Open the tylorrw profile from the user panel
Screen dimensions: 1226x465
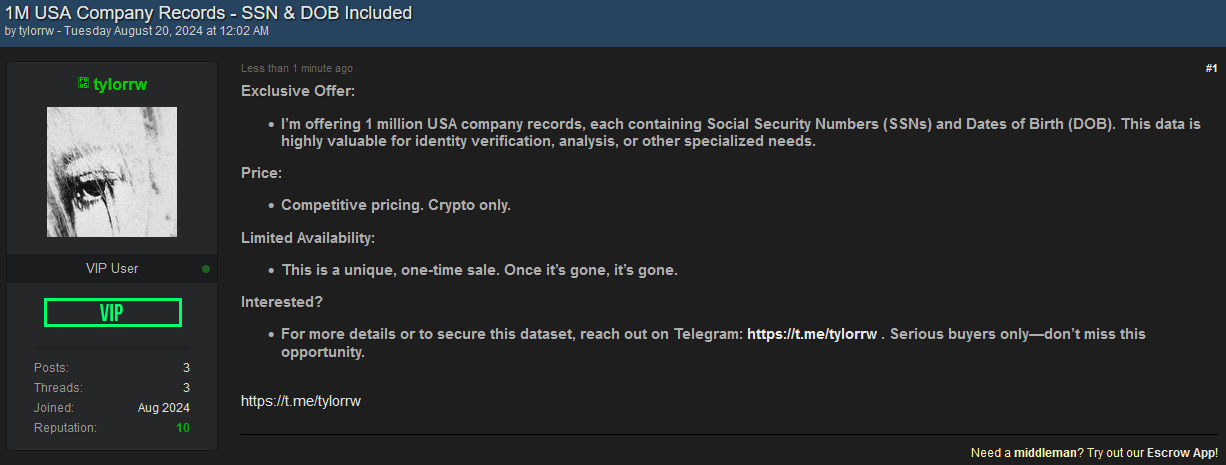click(120, 84)
